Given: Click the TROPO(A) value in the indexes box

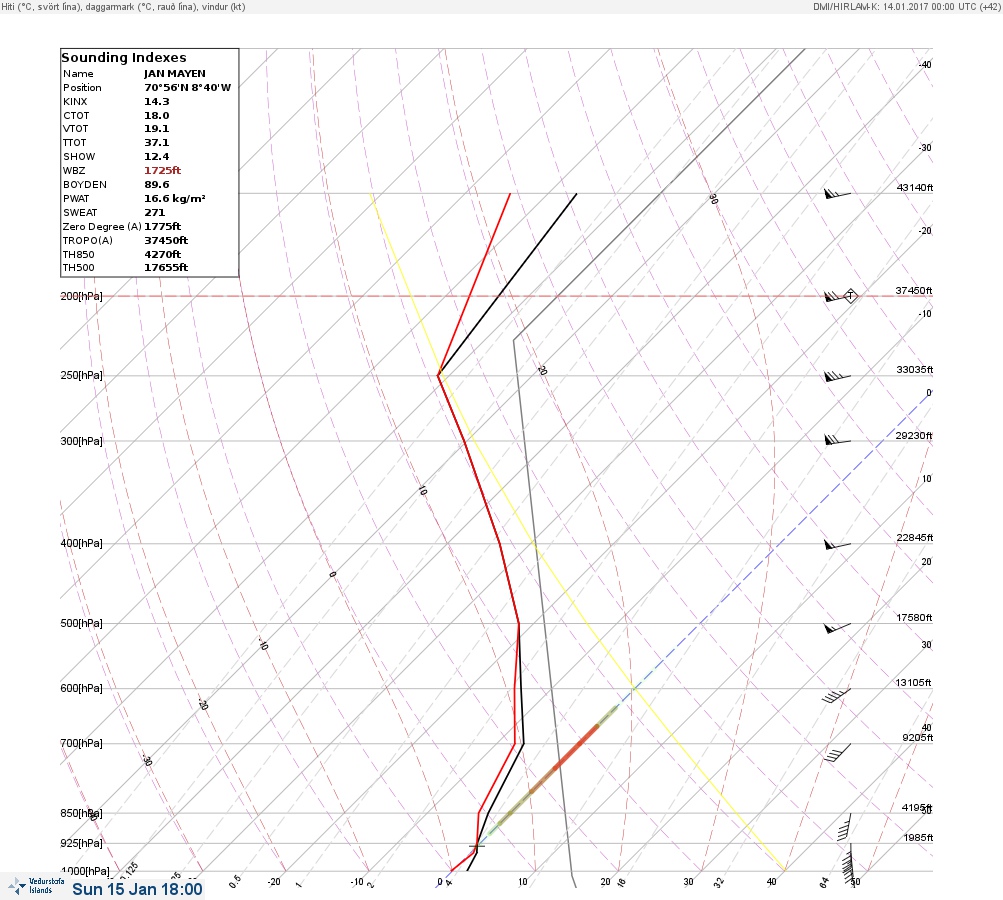Looking at the screenshot, I should [166, 241].
